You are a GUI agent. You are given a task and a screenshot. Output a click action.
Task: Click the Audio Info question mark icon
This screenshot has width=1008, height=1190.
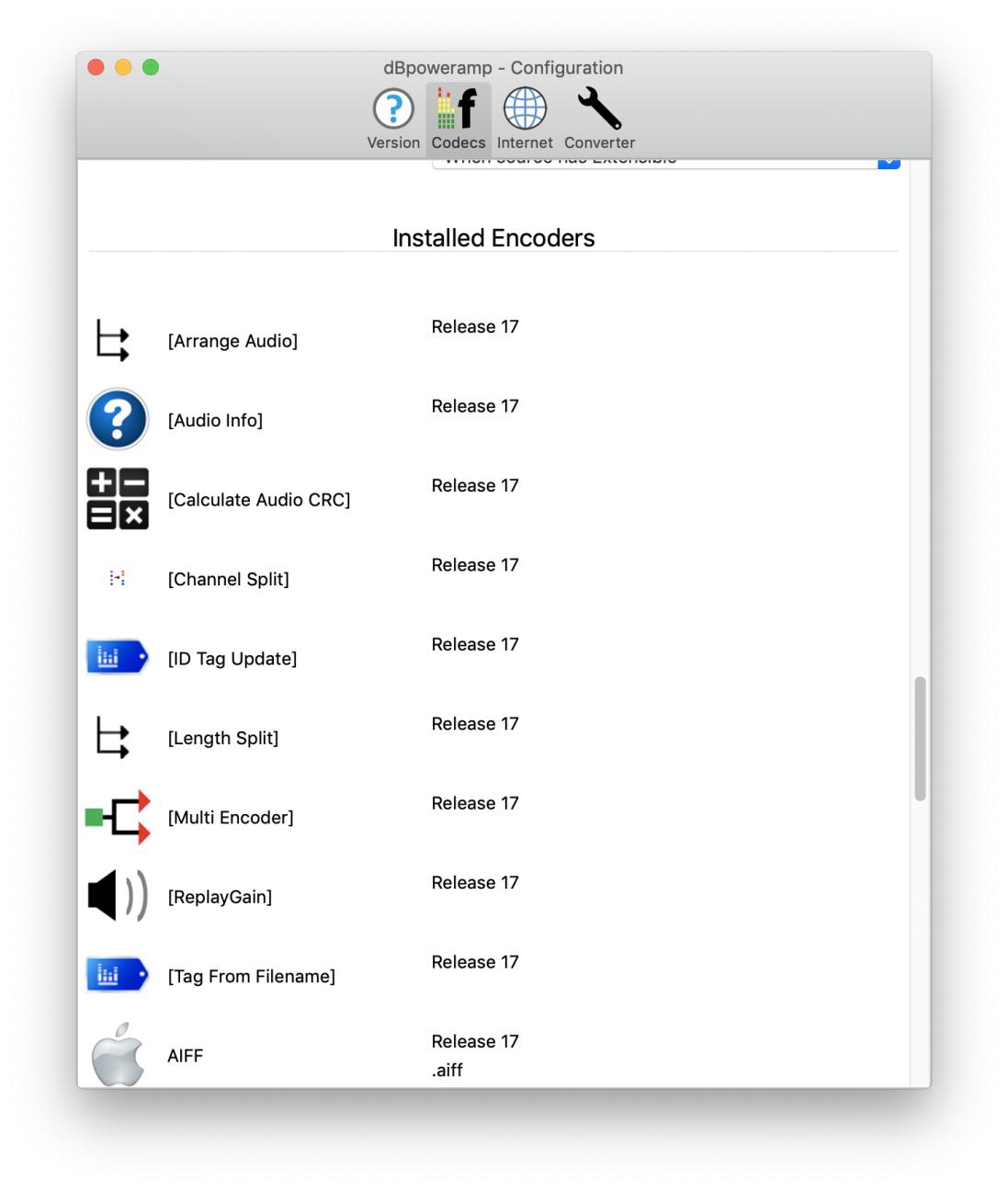click(118, 420)
